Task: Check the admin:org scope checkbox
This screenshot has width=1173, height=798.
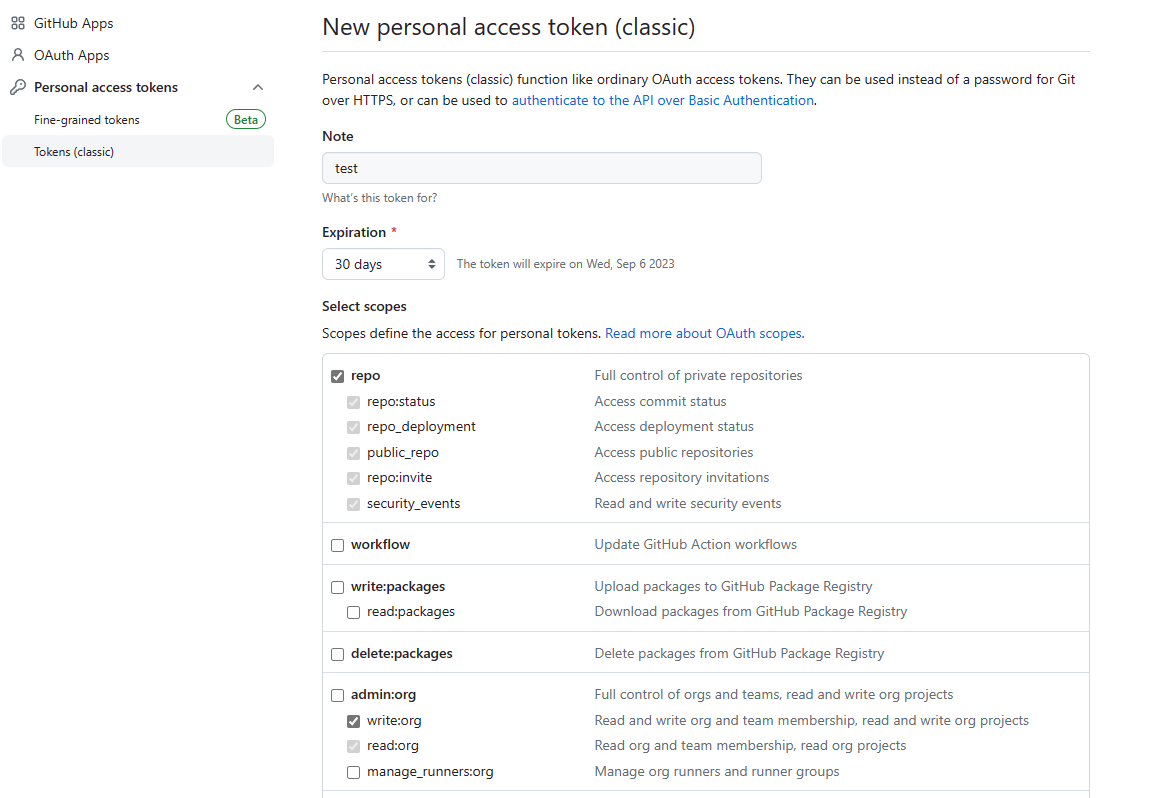Action: (337, 696)
